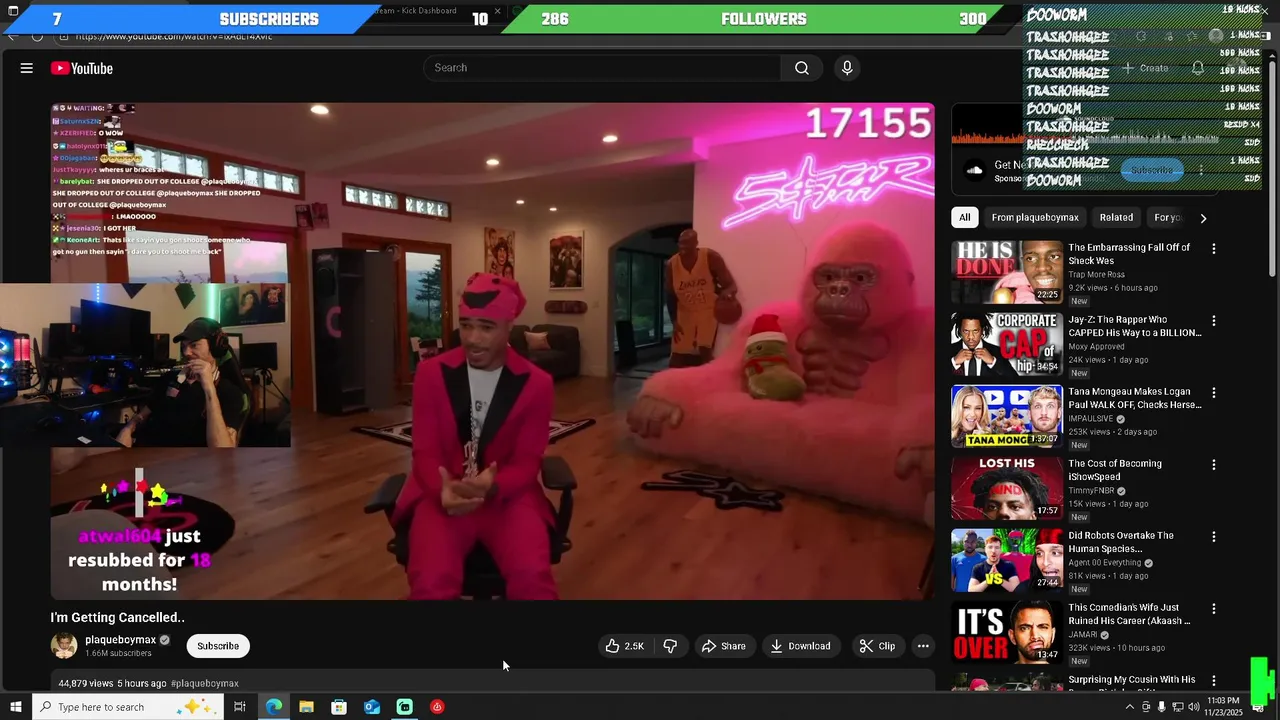Click the IMPAULSIVE channel name
The image size is (1280, 720).
1090,419
